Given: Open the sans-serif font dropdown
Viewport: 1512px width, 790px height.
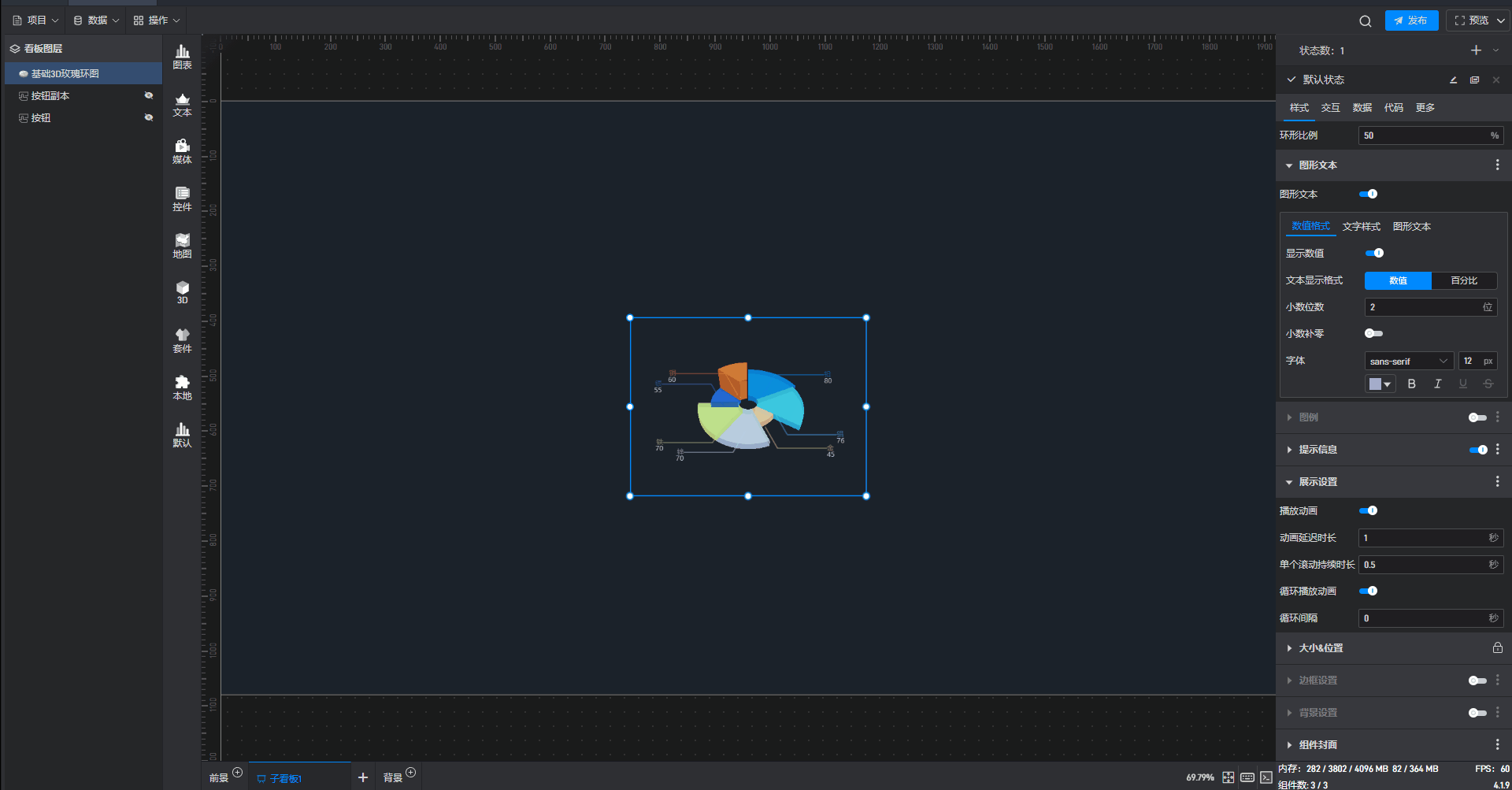Looking at the screenshot, I should pyautogui.click(x=1408, y=362).
